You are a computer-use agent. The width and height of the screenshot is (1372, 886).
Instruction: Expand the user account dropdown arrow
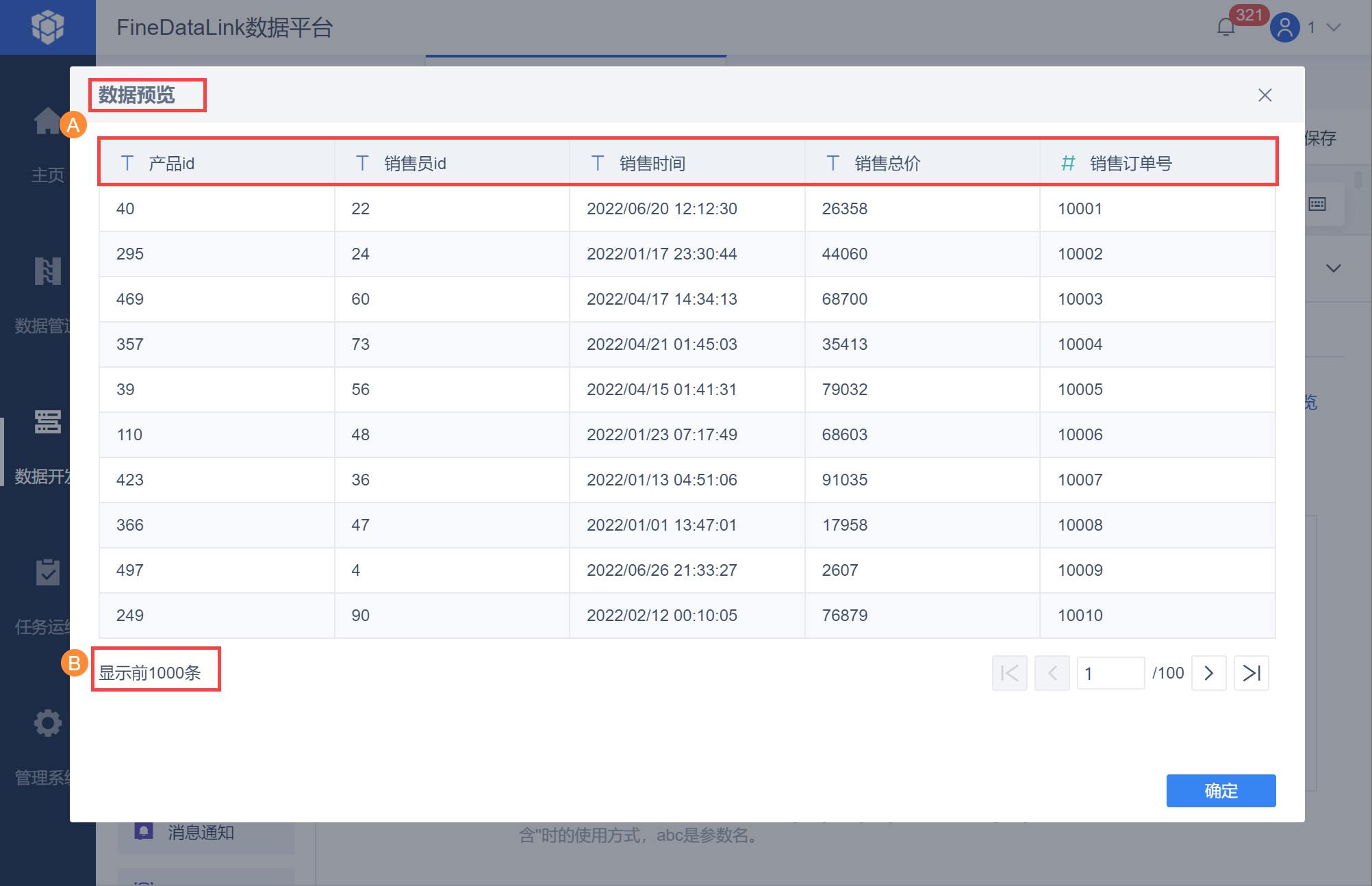1333,27
